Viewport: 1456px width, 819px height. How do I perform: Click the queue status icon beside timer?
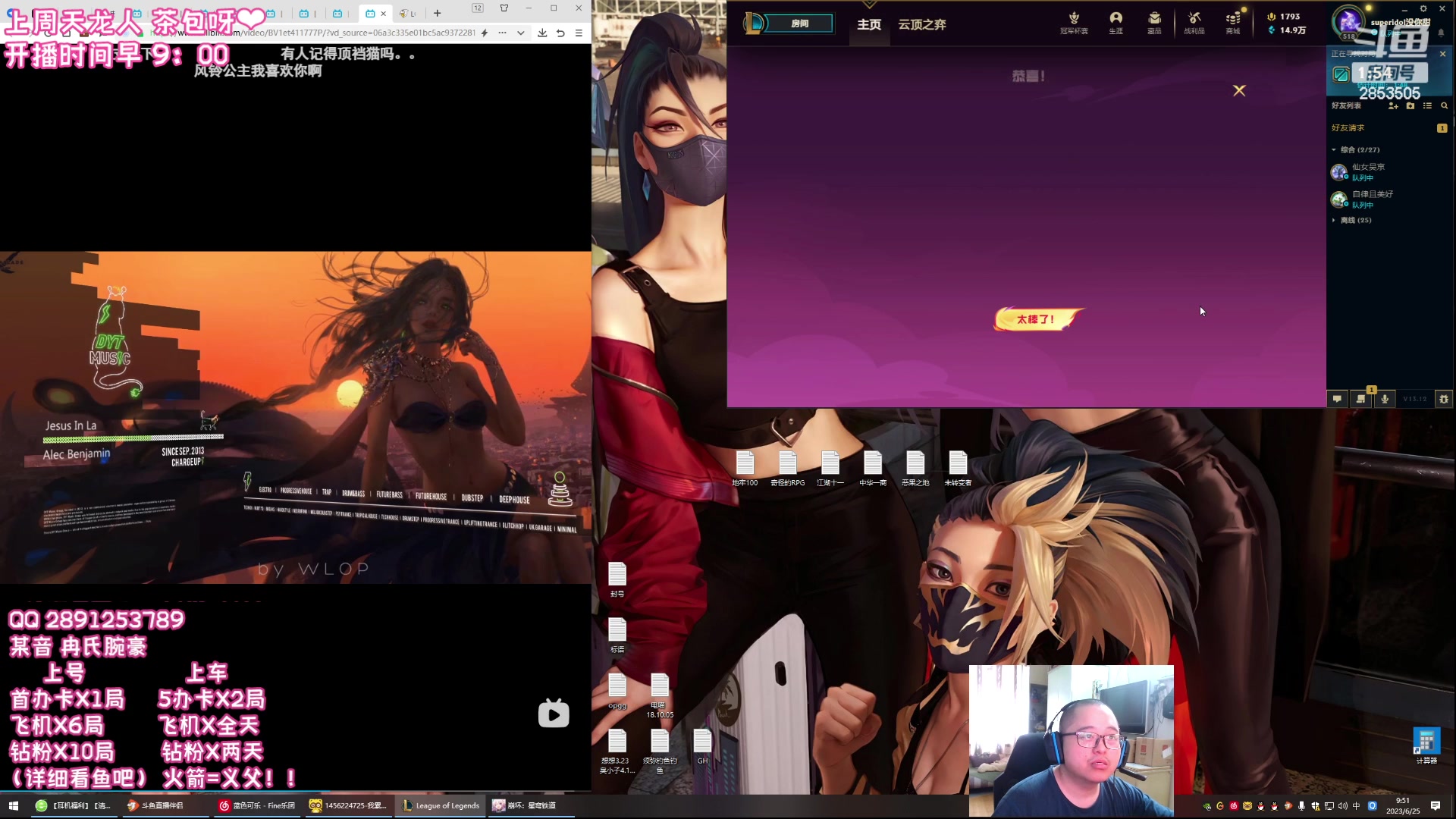(1341, 74)
